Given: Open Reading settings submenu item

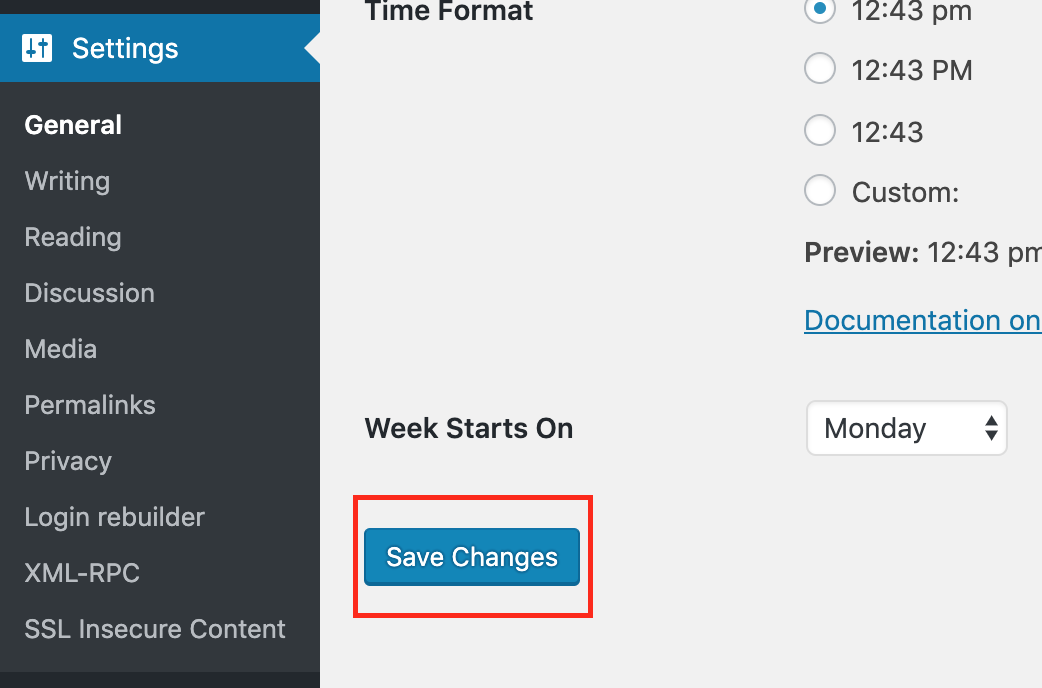Looking at the screenshot, I should (73, 237).
